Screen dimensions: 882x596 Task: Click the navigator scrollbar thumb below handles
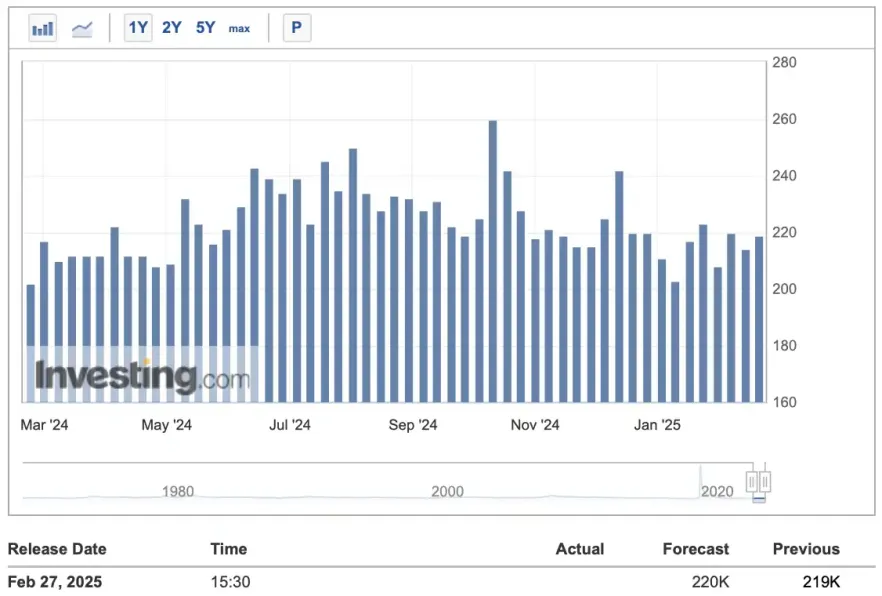click(x=759, y=498)
